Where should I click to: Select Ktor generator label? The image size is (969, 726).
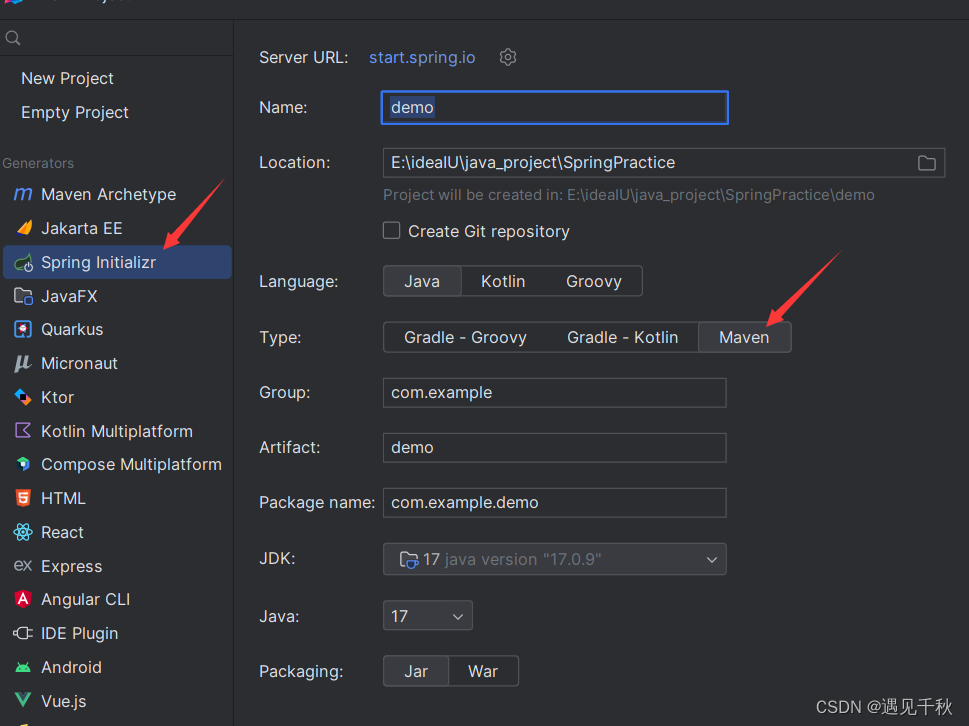(57, 397)
